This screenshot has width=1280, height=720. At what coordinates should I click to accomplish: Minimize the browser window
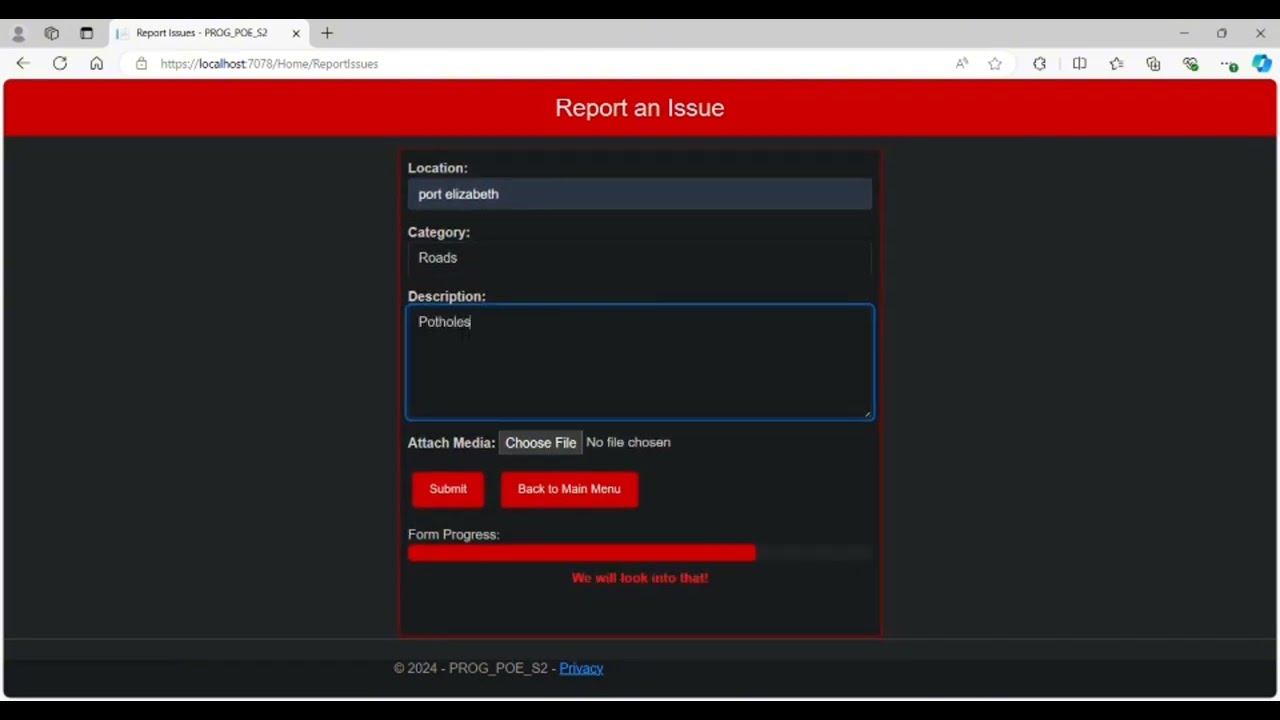1184,33
